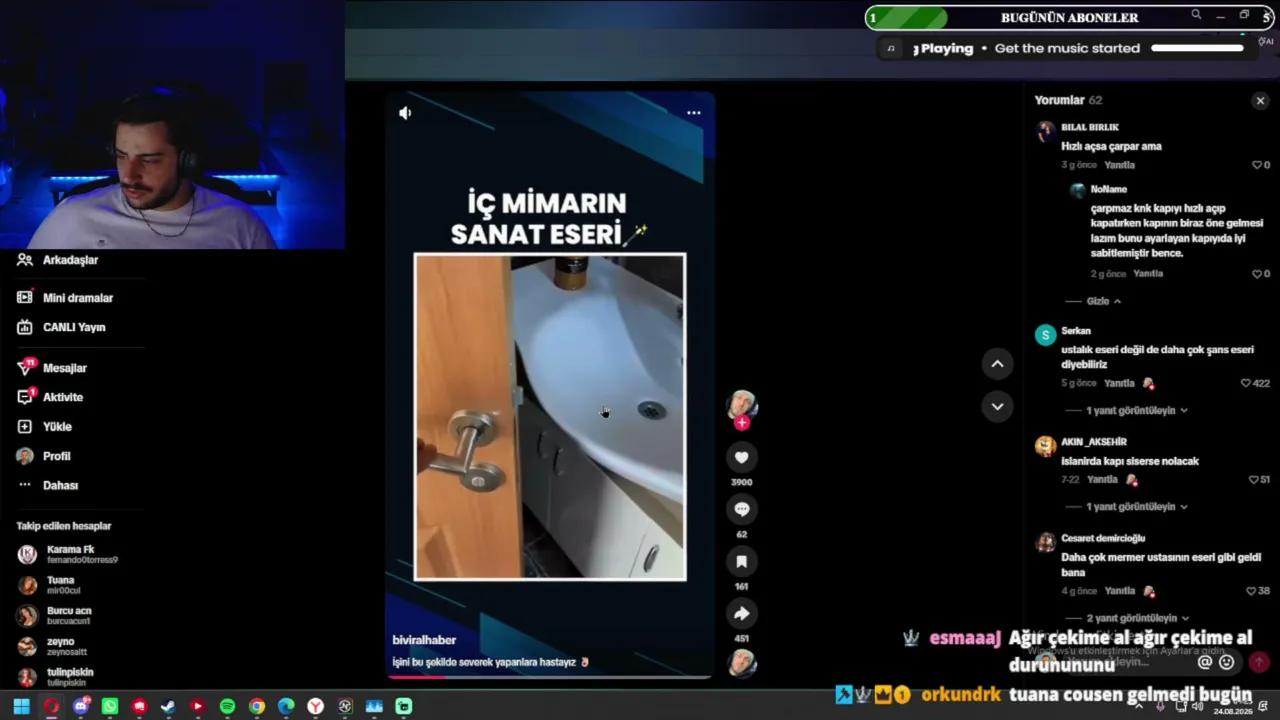Screen dimensions: 1280x720
Task: Open Discord from the taskbar
Action: click(81, 707)
